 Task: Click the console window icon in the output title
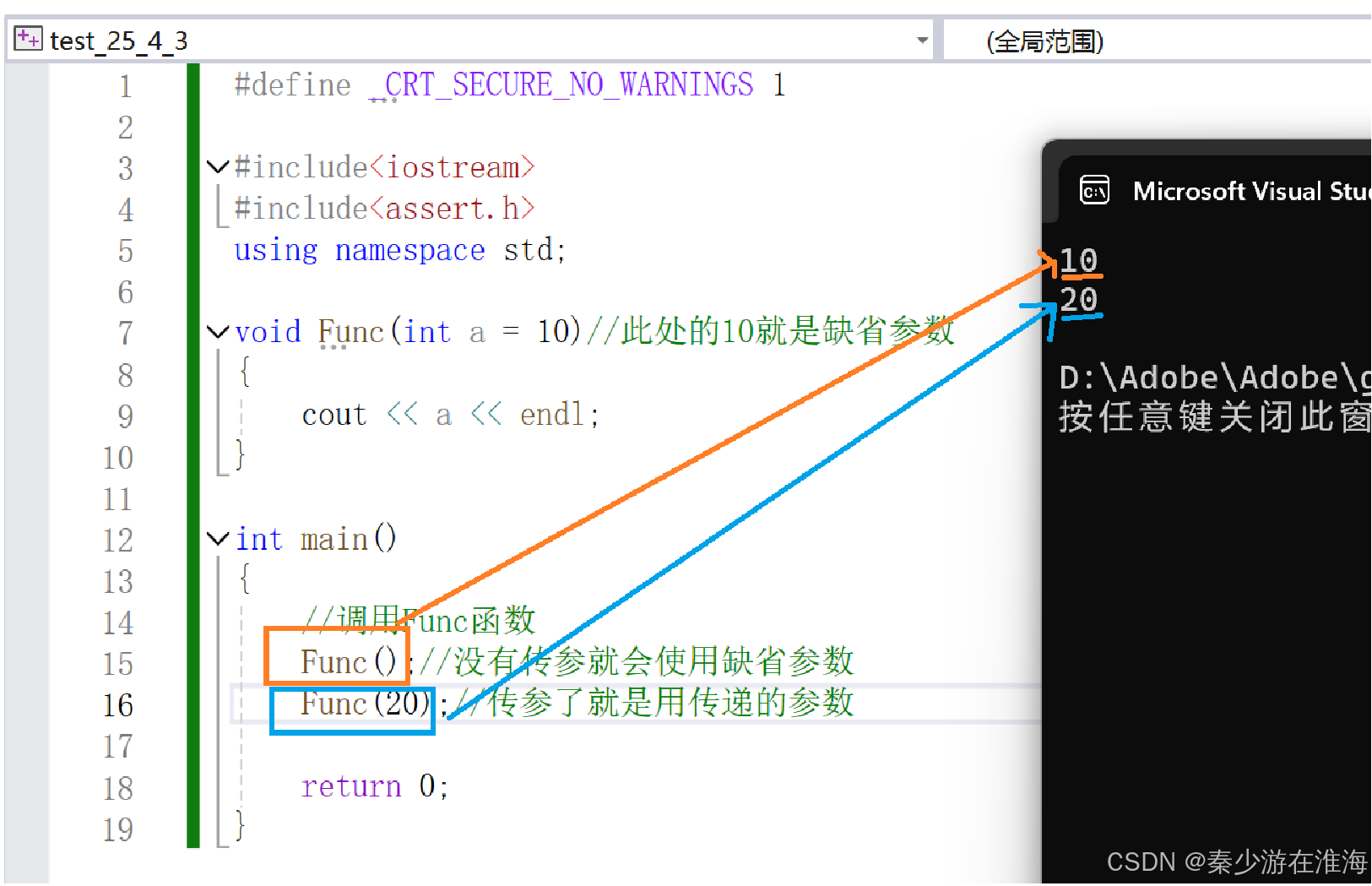point(1095,191)
